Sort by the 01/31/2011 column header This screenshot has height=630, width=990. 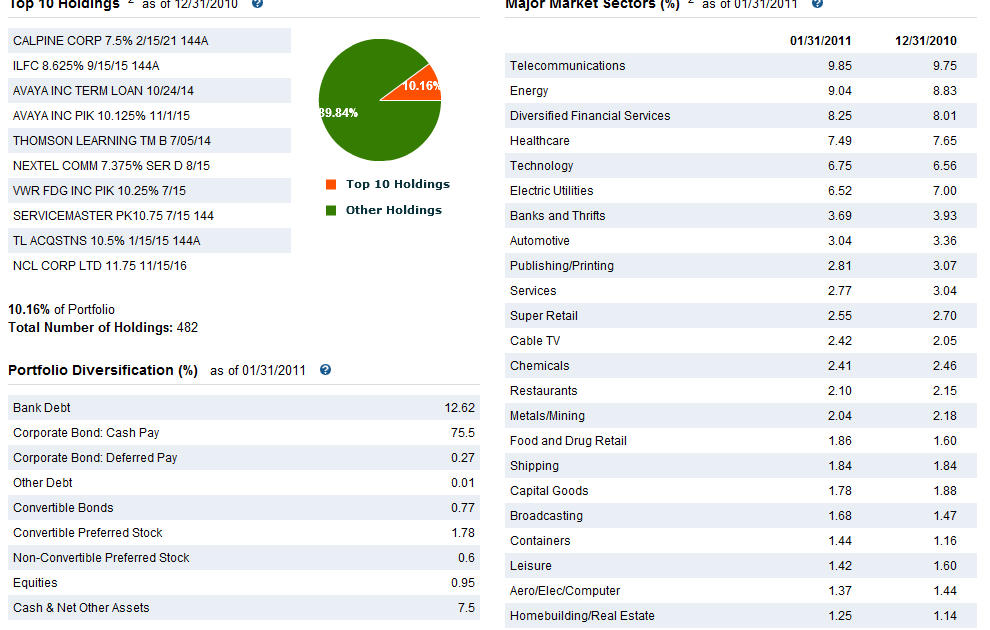coord(820,40)
